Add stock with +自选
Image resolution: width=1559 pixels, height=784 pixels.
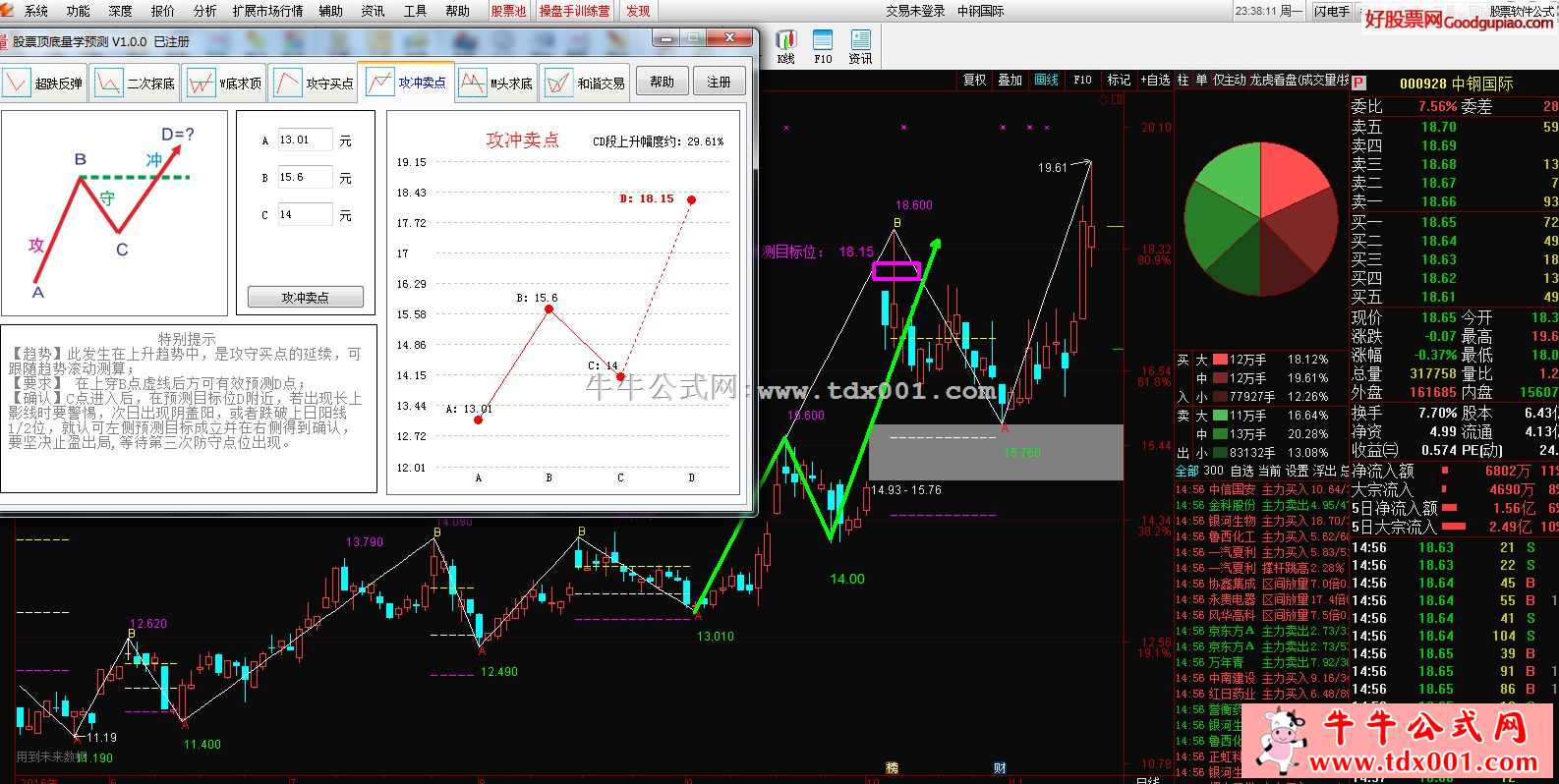pyautogui.click(x=1155, y=80)
